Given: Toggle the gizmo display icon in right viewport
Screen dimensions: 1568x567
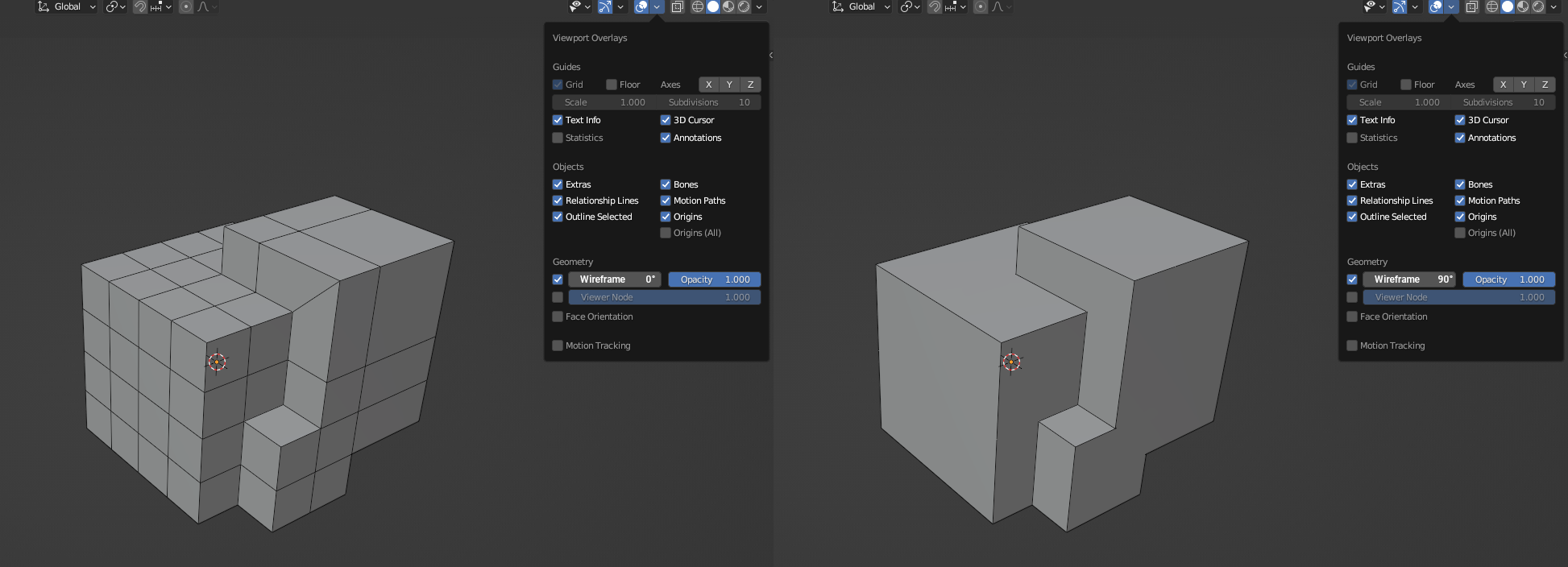Looking at the screenshot, I should [x=1399, y=6].
